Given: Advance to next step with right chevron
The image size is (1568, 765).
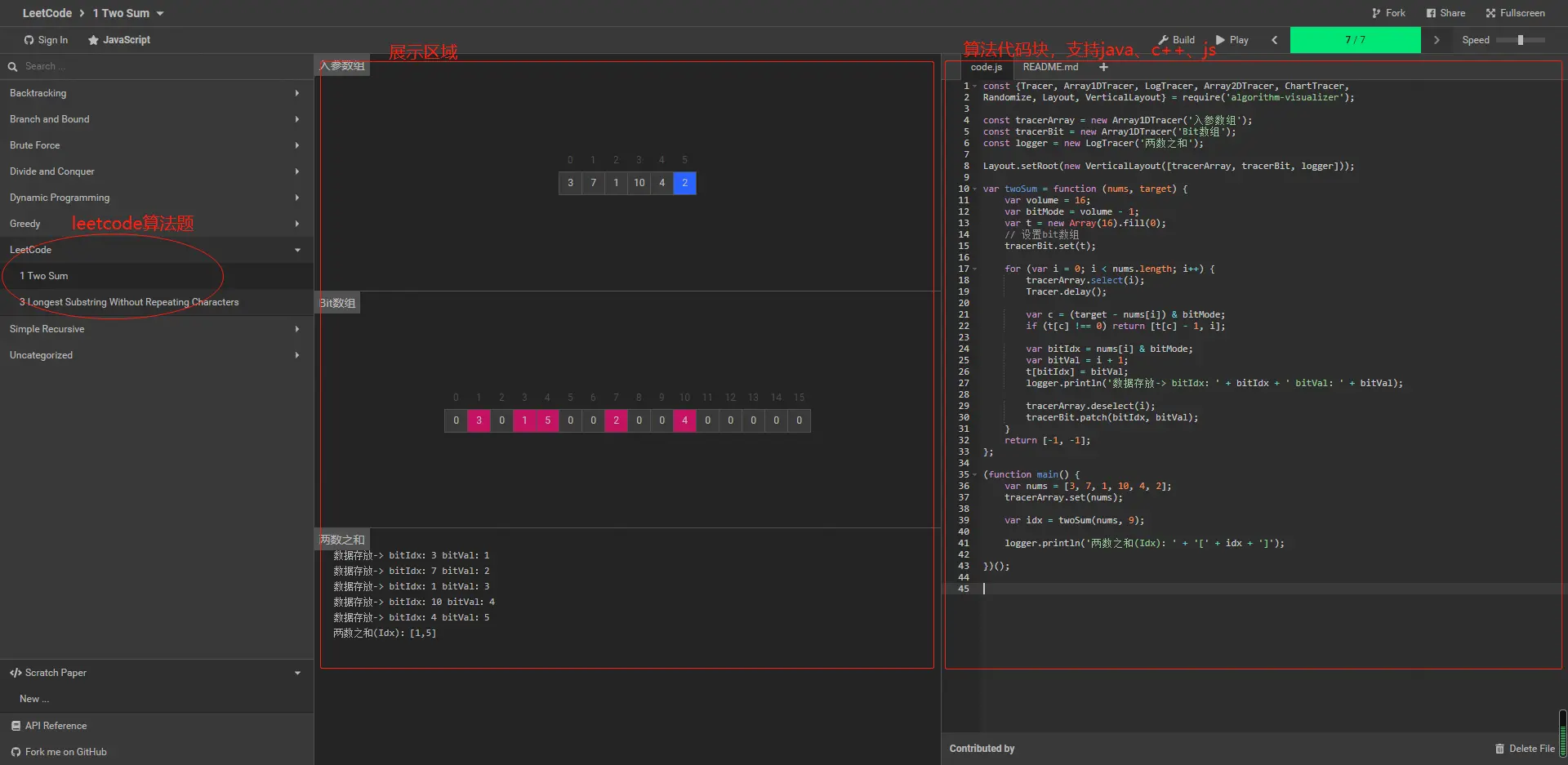Looking at the screenshot, I should [x=1437, y=40].
